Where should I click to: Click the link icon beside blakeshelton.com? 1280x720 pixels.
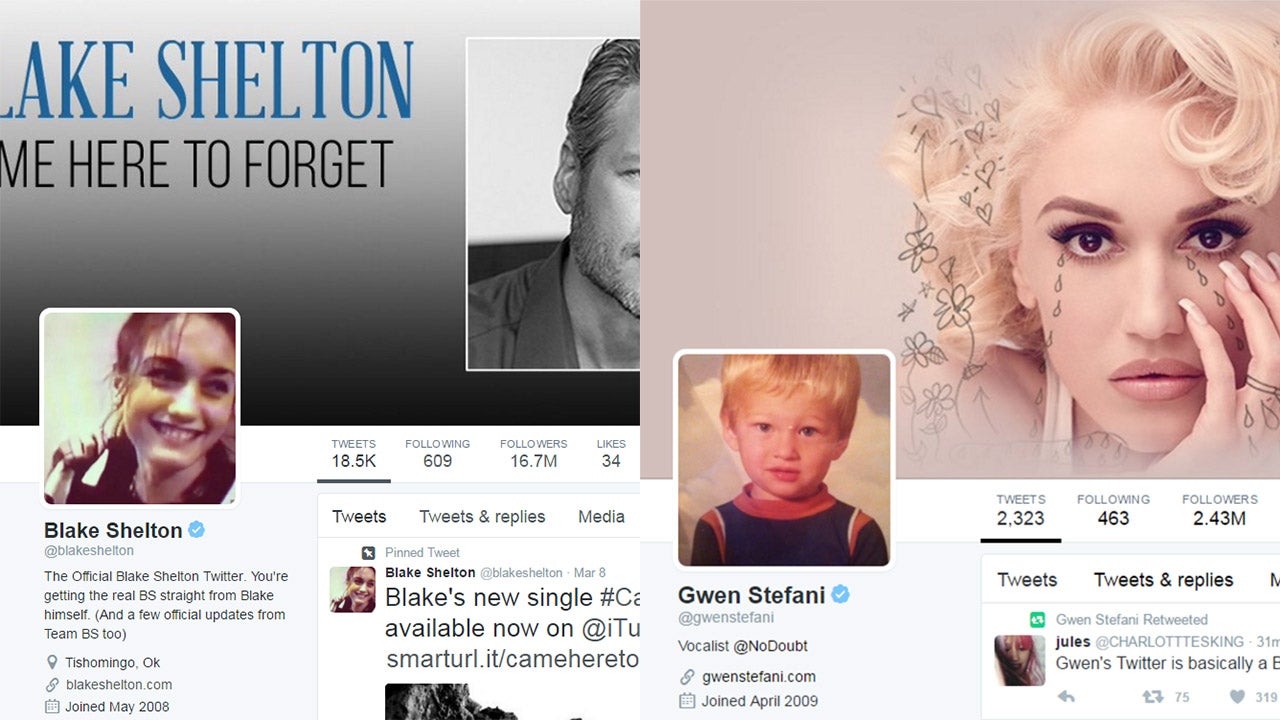coord(52,685)
